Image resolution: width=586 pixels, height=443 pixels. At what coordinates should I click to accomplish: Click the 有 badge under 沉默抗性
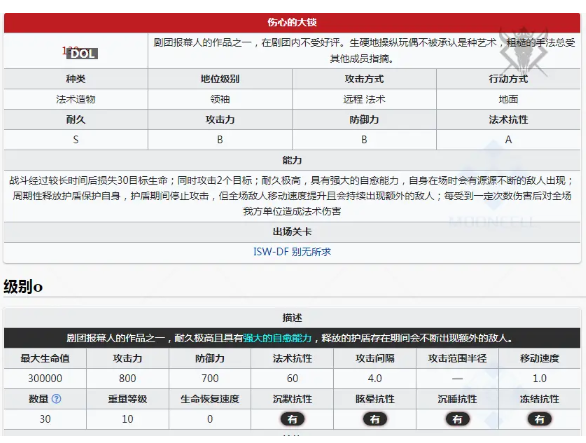pos(292,419)
